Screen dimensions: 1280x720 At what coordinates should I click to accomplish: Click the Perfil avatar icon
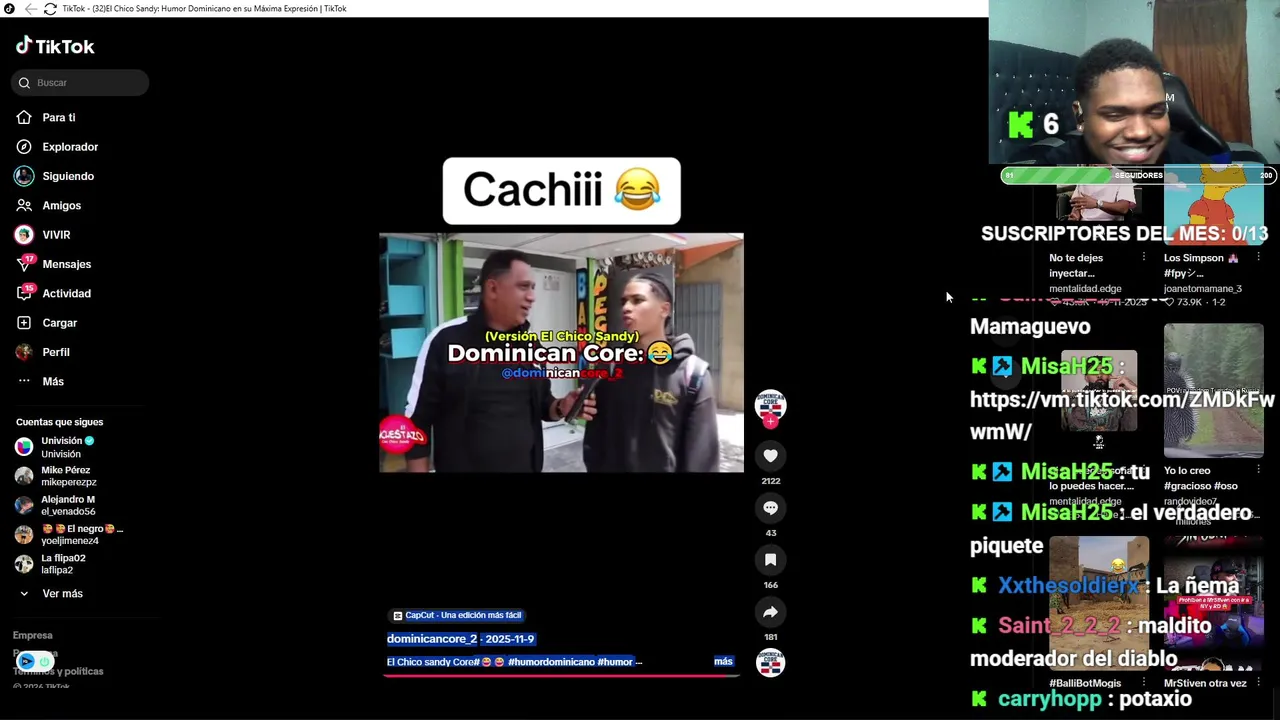coord(24,352)
